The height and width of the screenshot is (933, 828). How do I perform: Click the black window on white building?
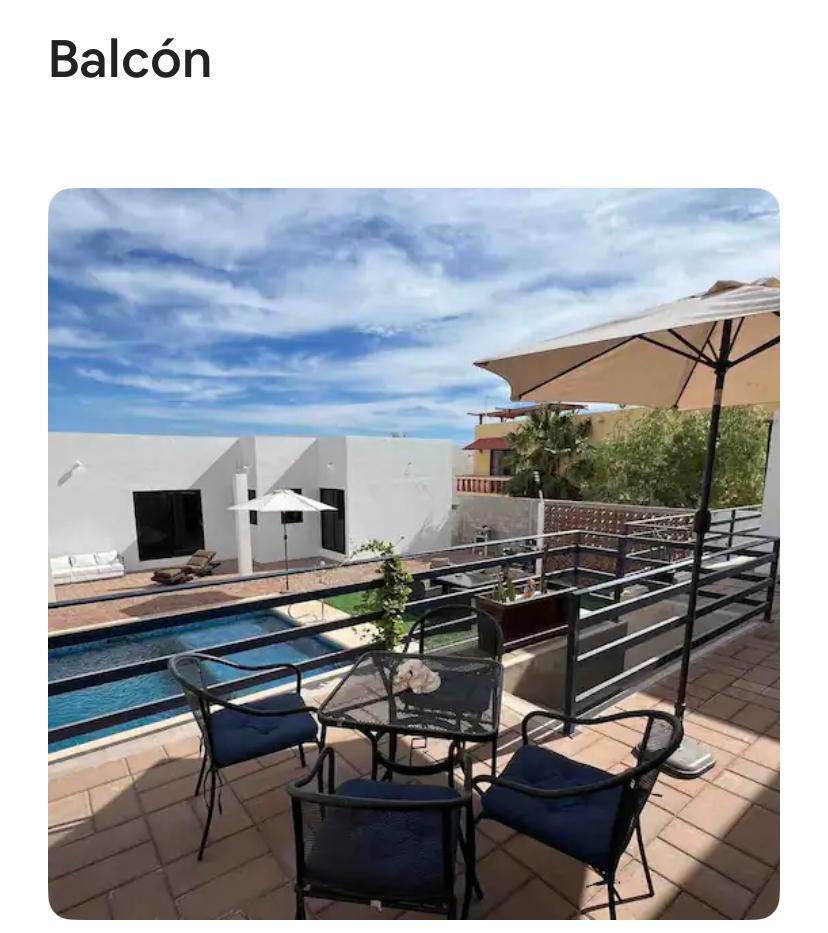point(168,524)
